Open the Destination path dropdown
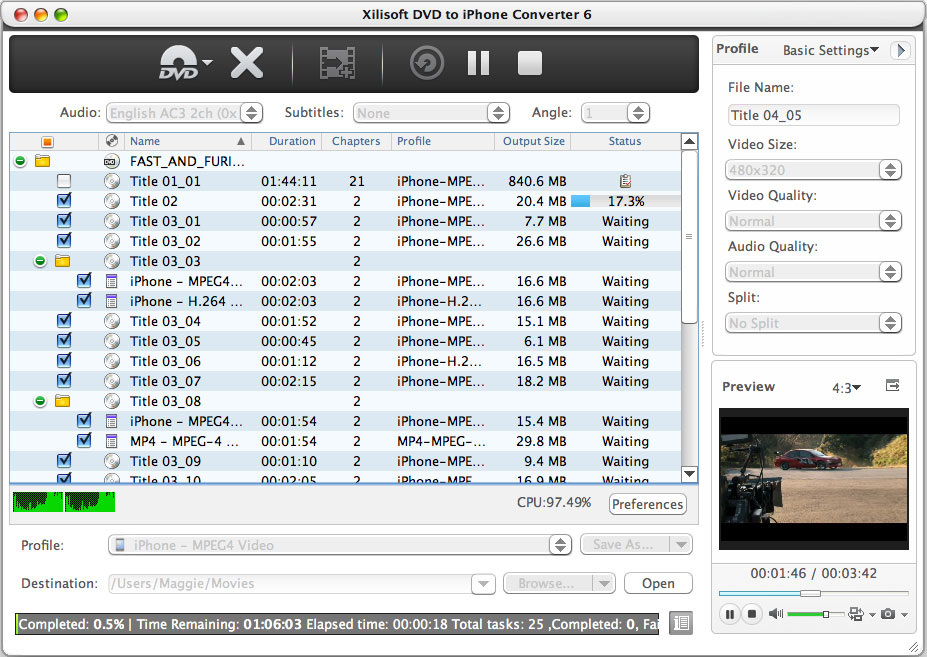927x657 pixels. click(483, 584)
